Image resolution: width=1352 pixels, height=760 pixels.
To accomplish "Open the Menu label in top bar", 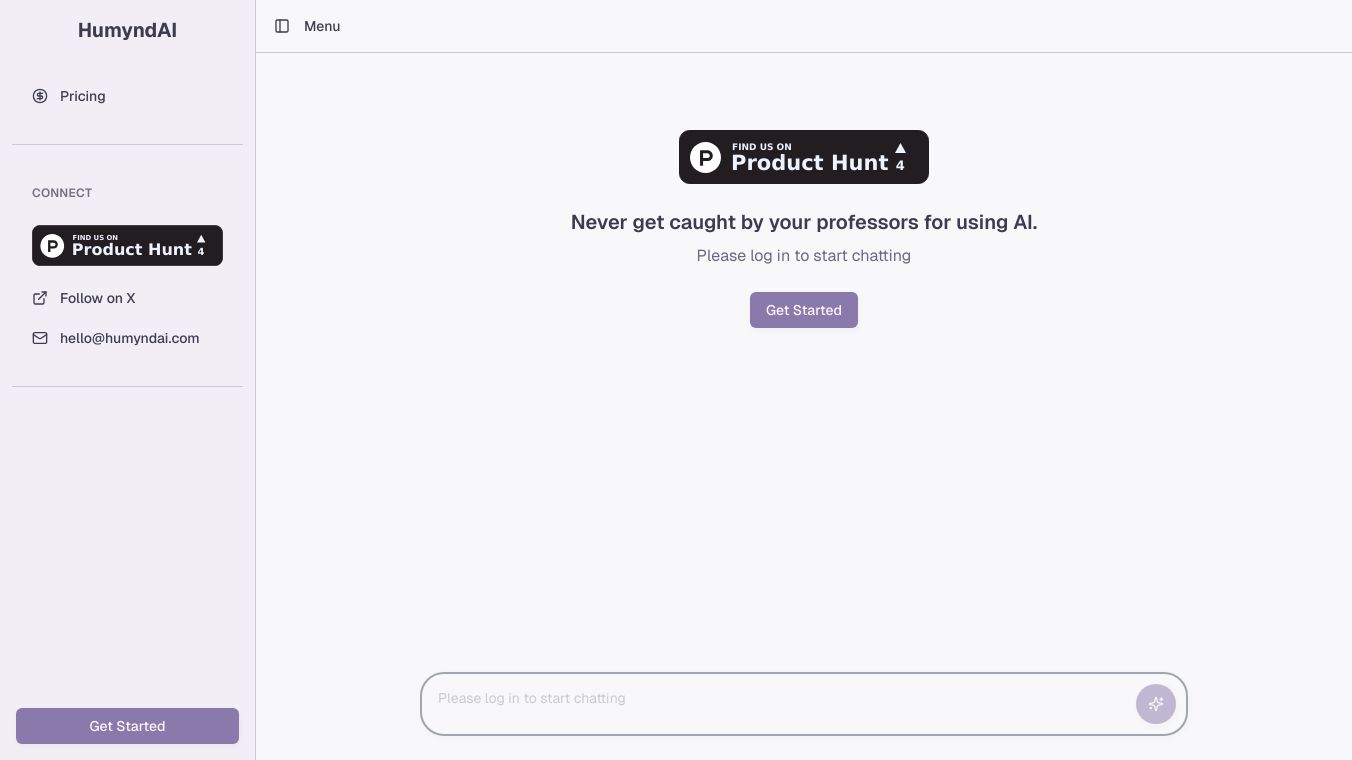I will (322, 26).
